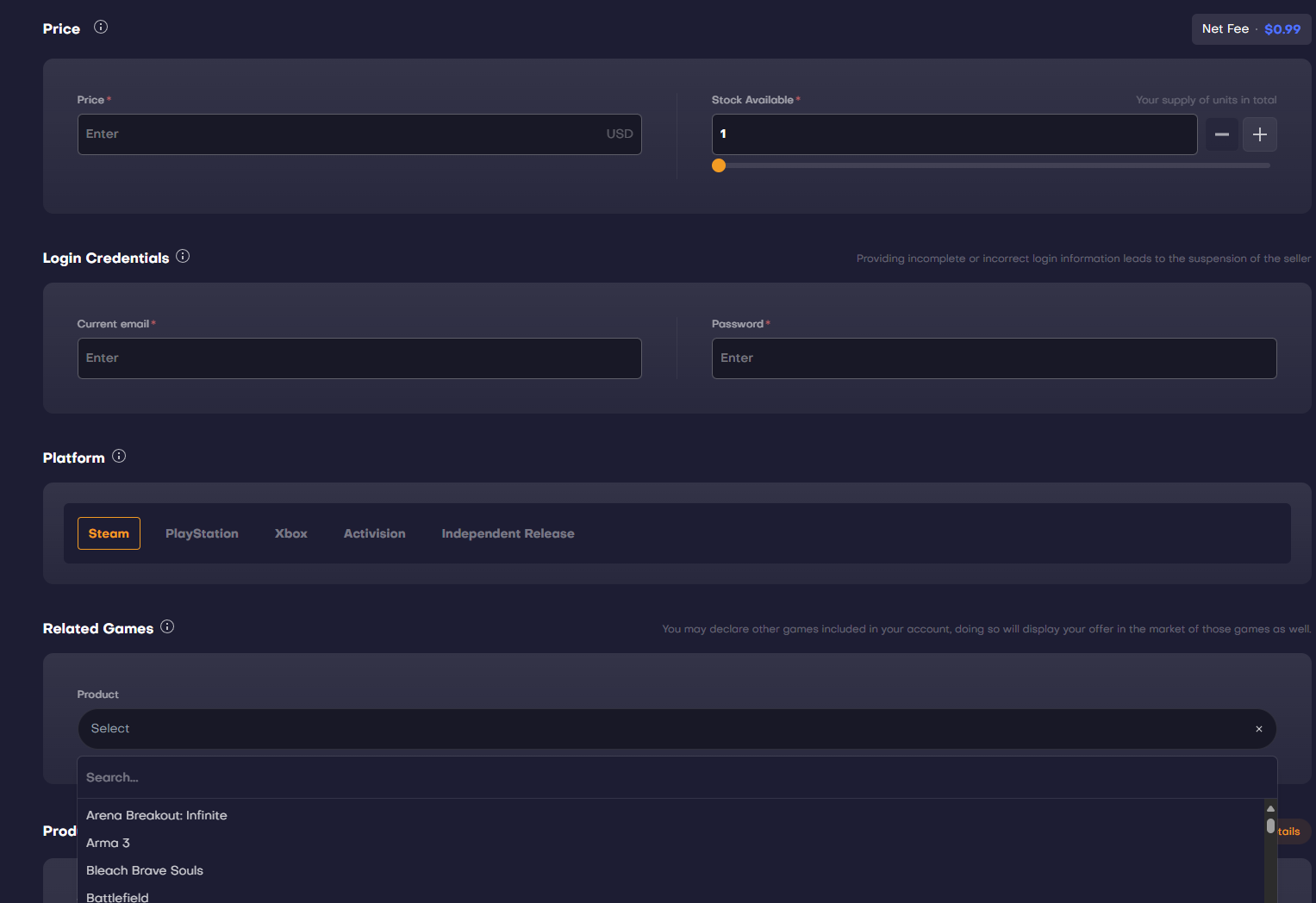
Task: Pick Bleach Brave Souls from the list
Action: 145,870
